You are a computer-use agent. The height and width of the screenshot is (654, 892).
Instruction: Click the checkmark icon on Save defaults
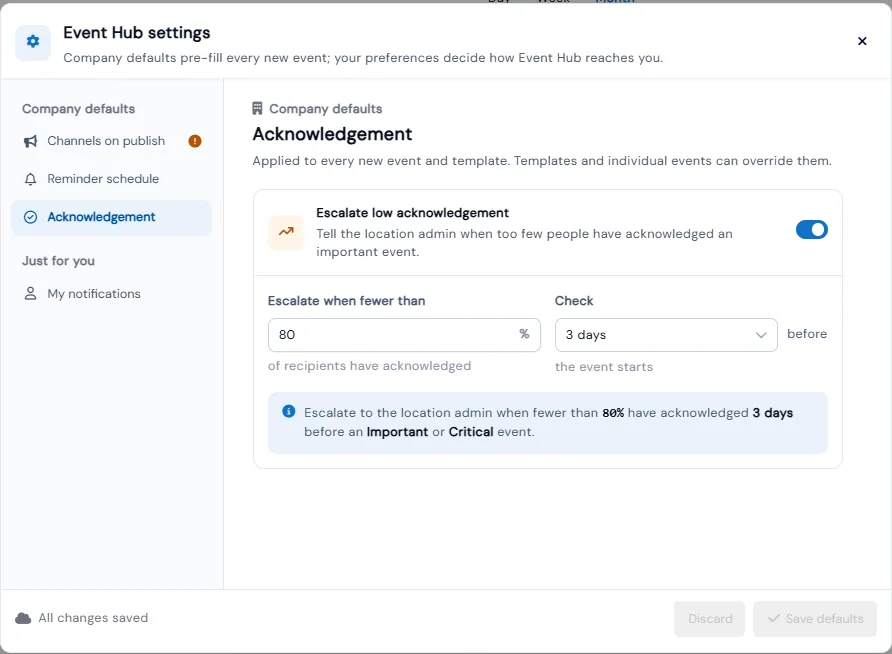774,618
